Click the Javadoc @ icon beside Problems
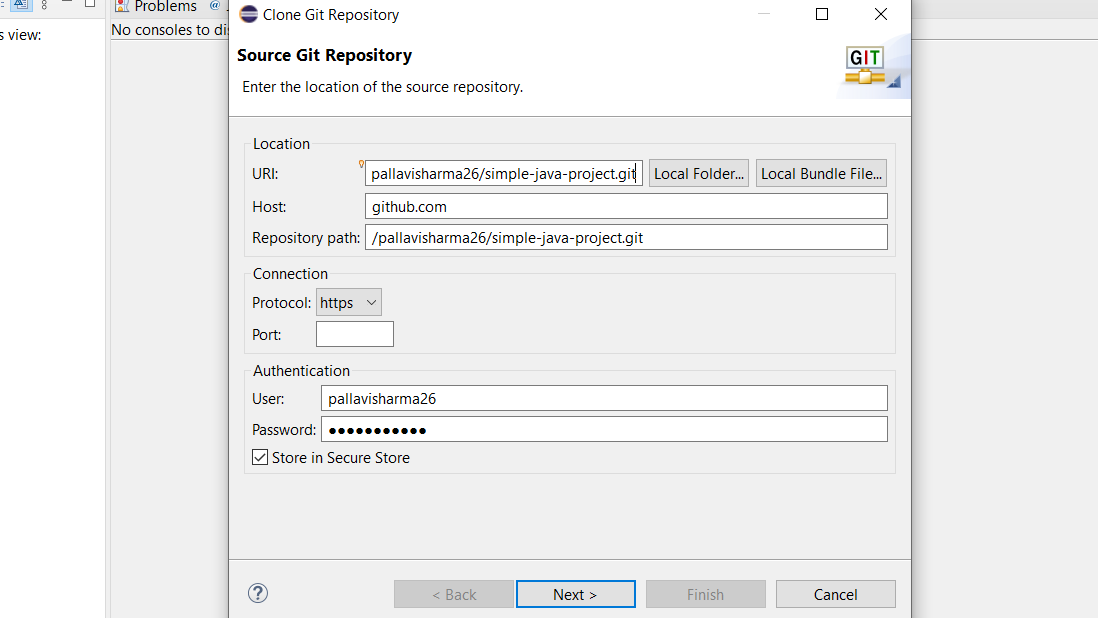 point(214,7)
